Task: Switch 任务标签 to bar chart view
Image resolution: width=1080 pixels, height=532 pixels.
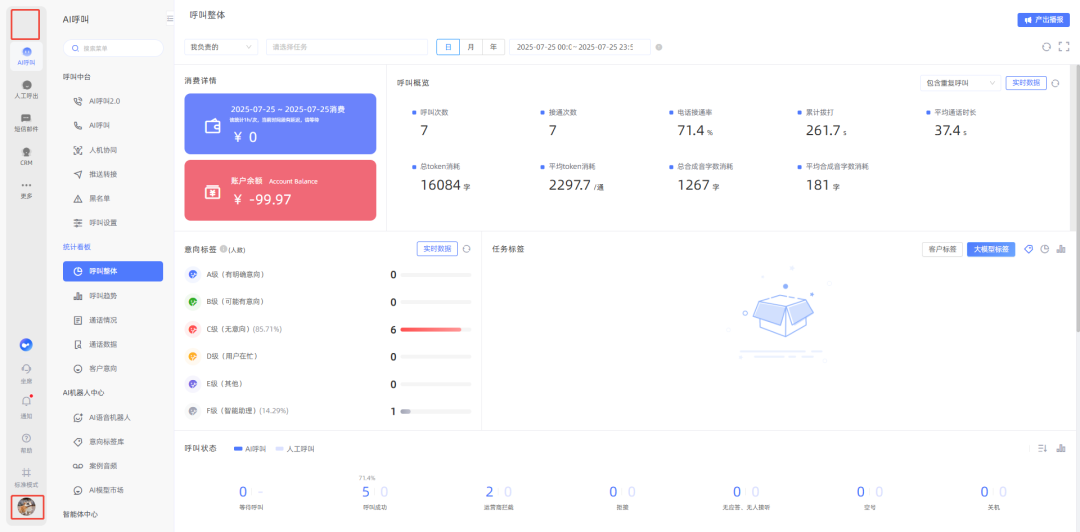Action: pyautogui.click(x=1061, y=249)
